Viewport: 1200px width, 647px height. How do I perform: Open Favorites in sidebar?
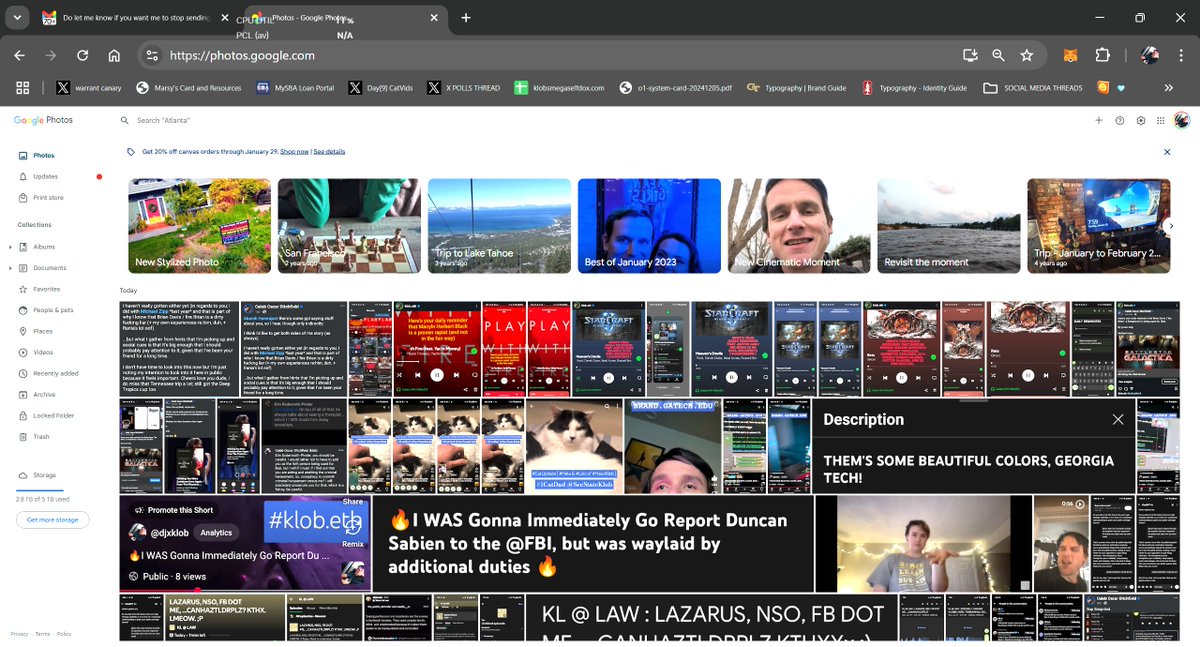pyautogui.click(x=46, y=289)
